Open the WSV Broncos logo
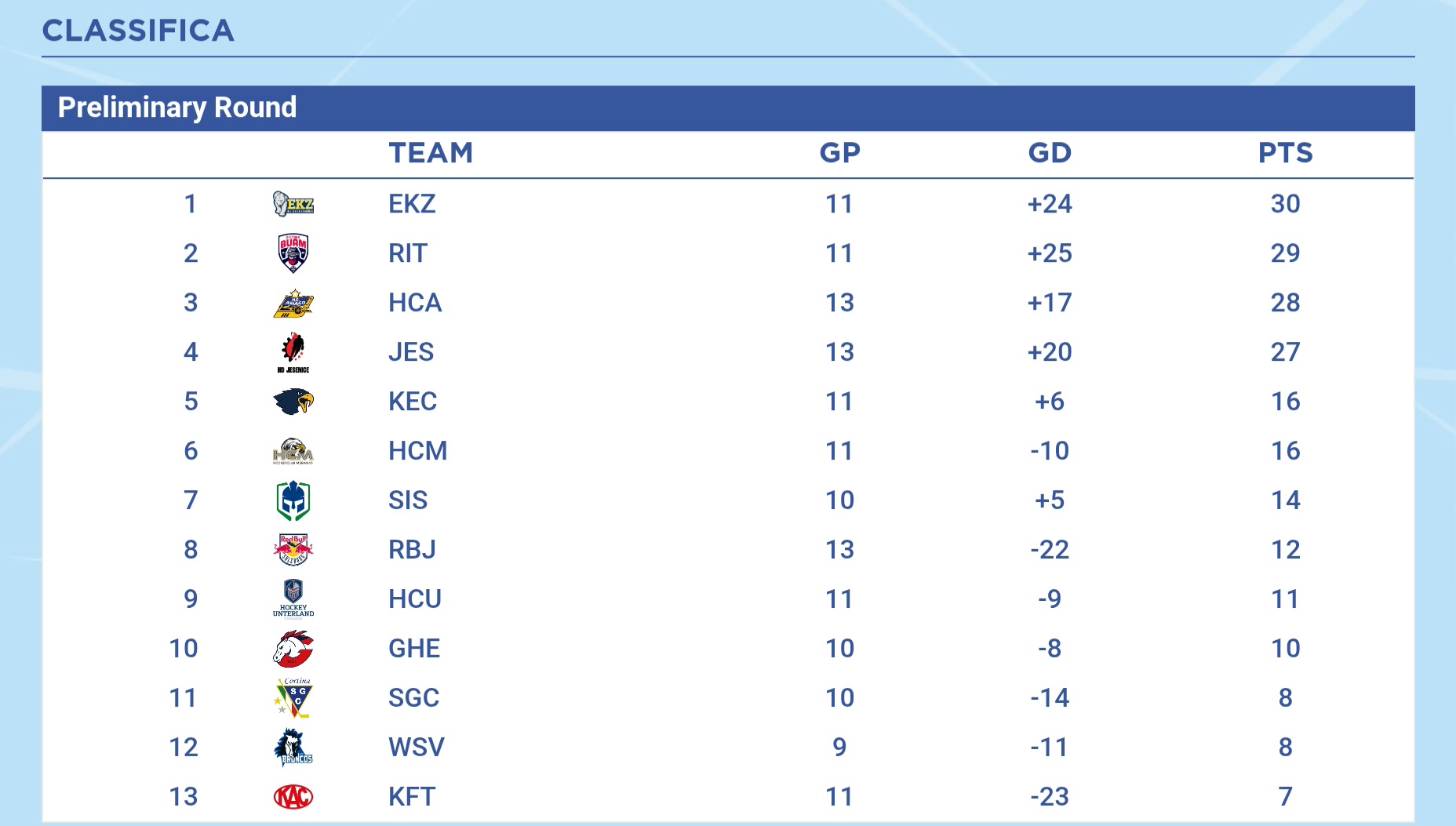This screenshot has height=826, width=1456. (x=293, y=748)
